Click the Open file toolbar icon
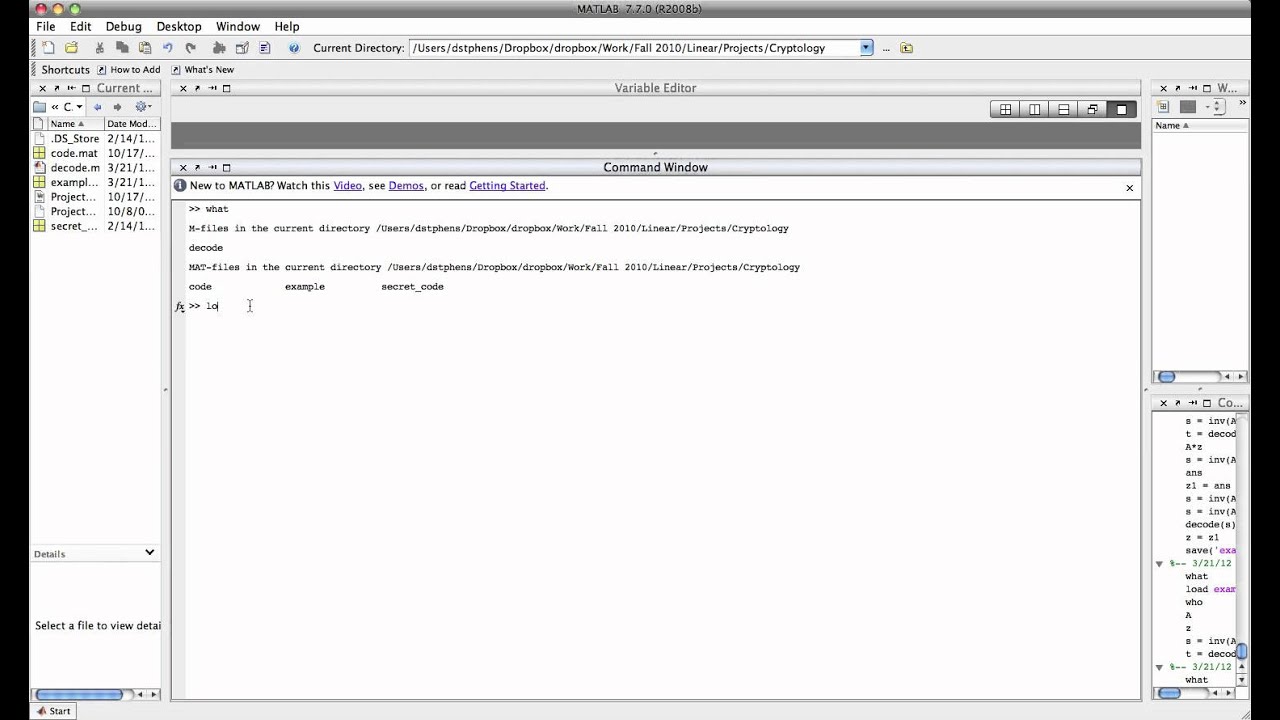Viewport: 1280px width, 720px height. click(x=71, y=48)
